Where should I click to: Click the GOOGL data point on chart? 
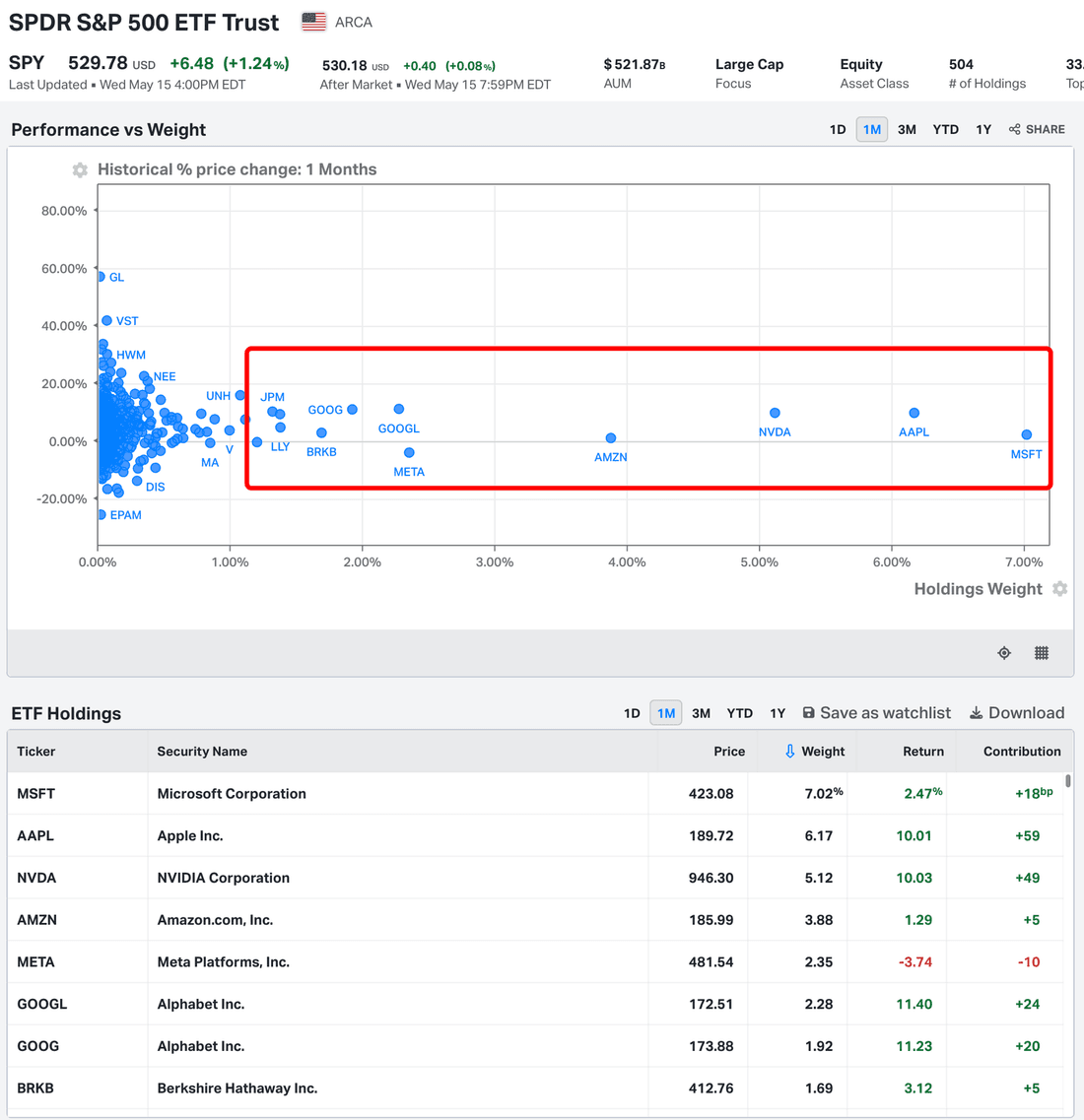399,409
